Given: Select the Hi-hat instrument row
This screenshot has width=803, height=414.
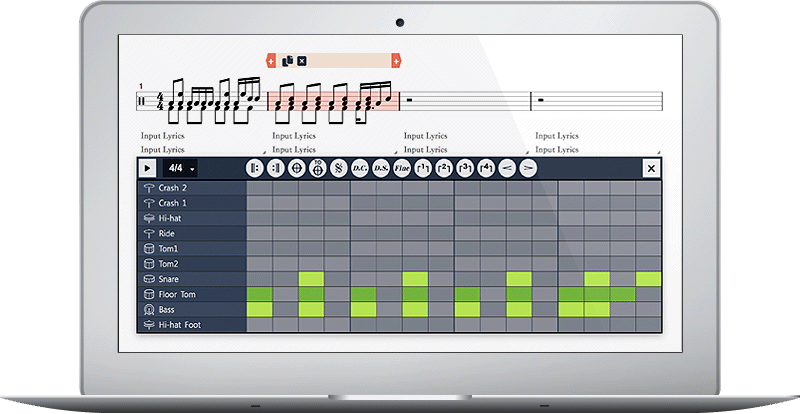Looking at the screenshot, I should 191,218.
